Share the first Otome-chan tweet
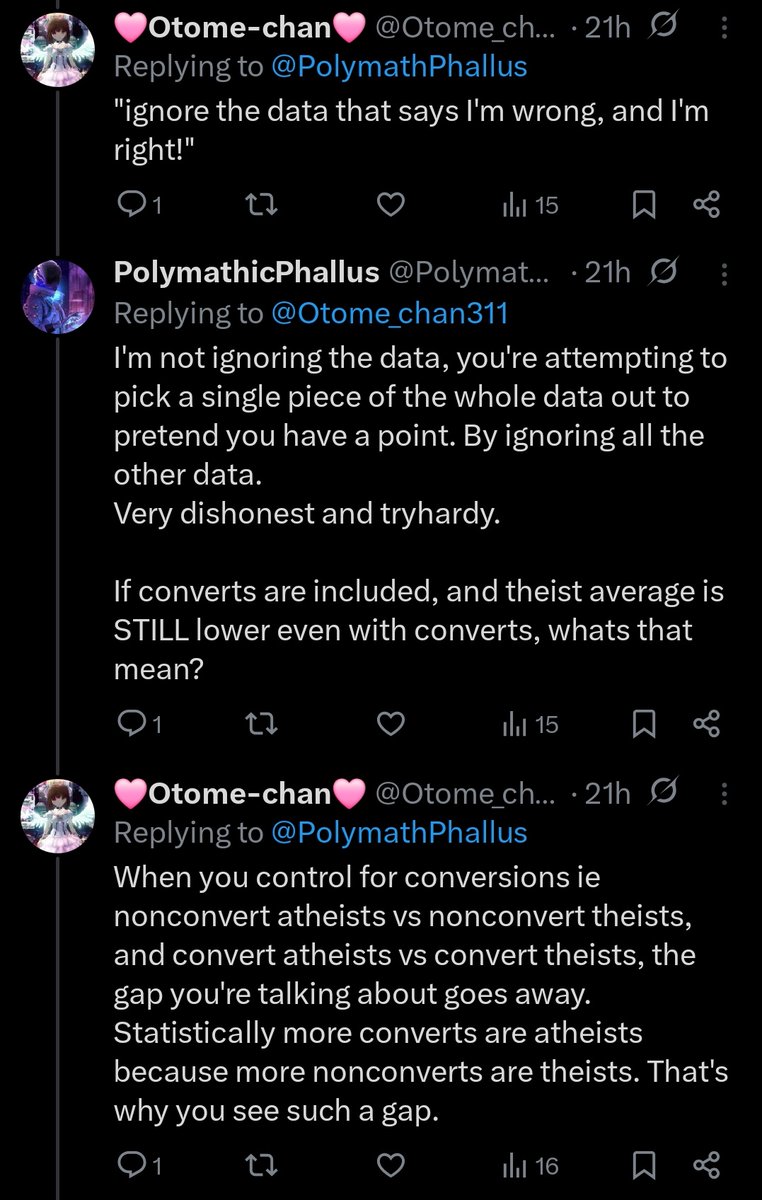This screenshot has width=762, height=1200. point(706,205)
